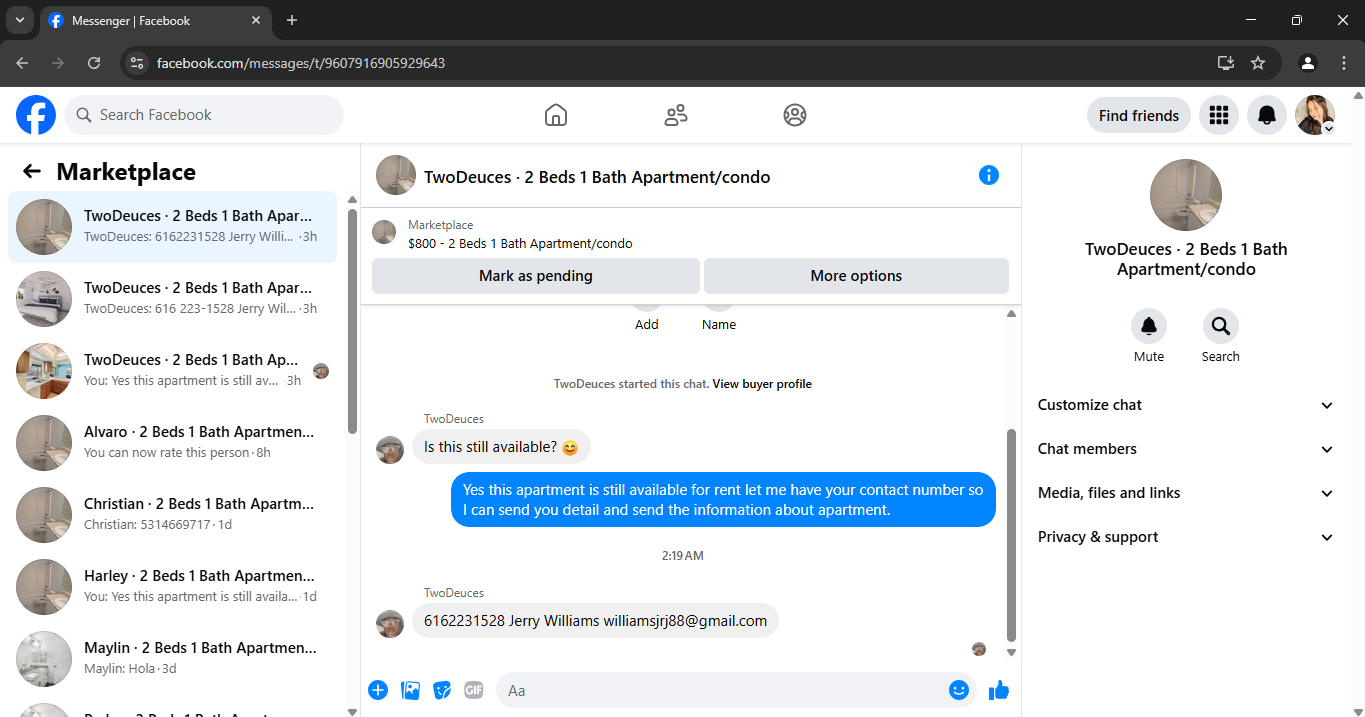
Task: Choose a sticker icon in composer
Action: (442, 690)
